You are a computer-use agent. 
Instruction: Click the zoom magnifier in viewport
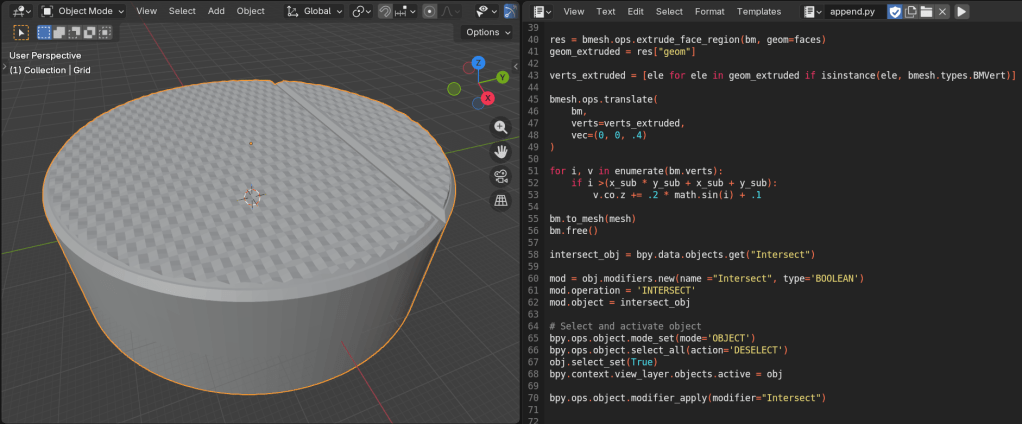[501, 127]
